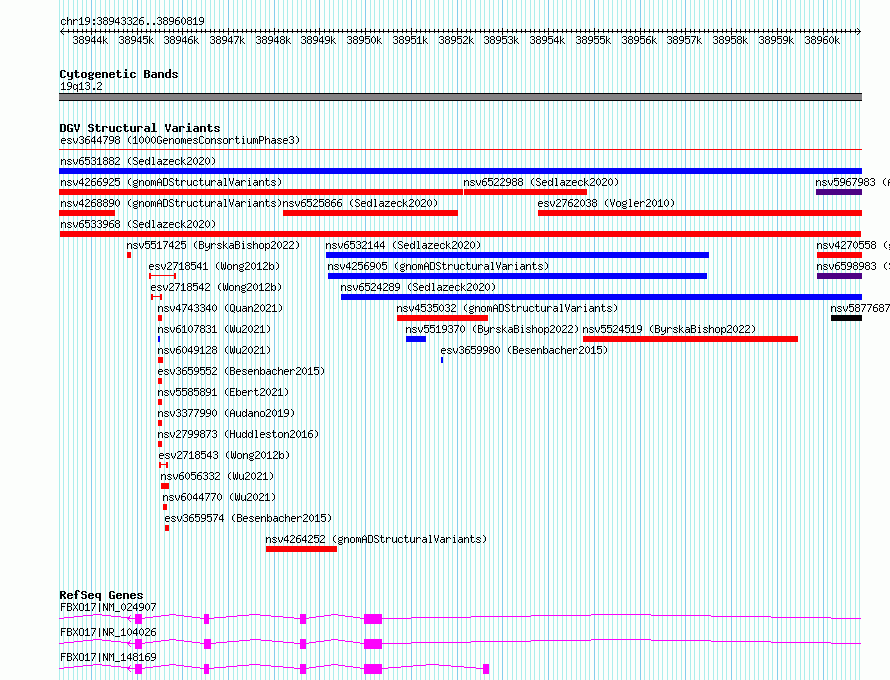Click blue bar under nsv4256905
This screenshot has height=680, width=890.
(x=517, y=276)
